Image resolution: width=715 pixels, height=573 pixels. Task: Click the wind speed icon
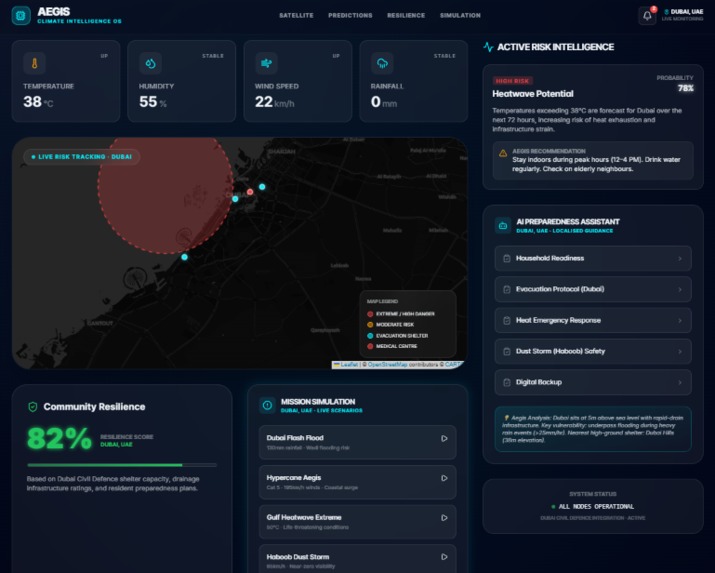266,63
